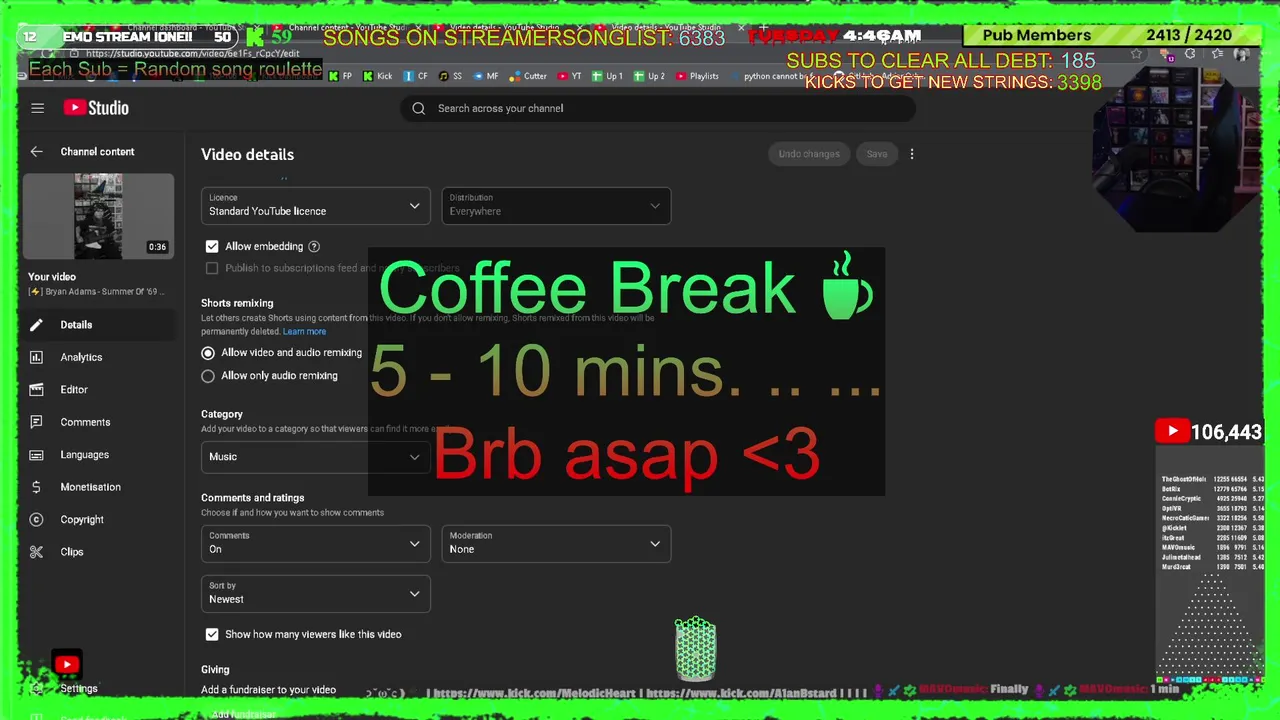The width and height of the screenshot is (1280, 720).
Task: Open the MF bookmark
Action: tap(486, 76)
